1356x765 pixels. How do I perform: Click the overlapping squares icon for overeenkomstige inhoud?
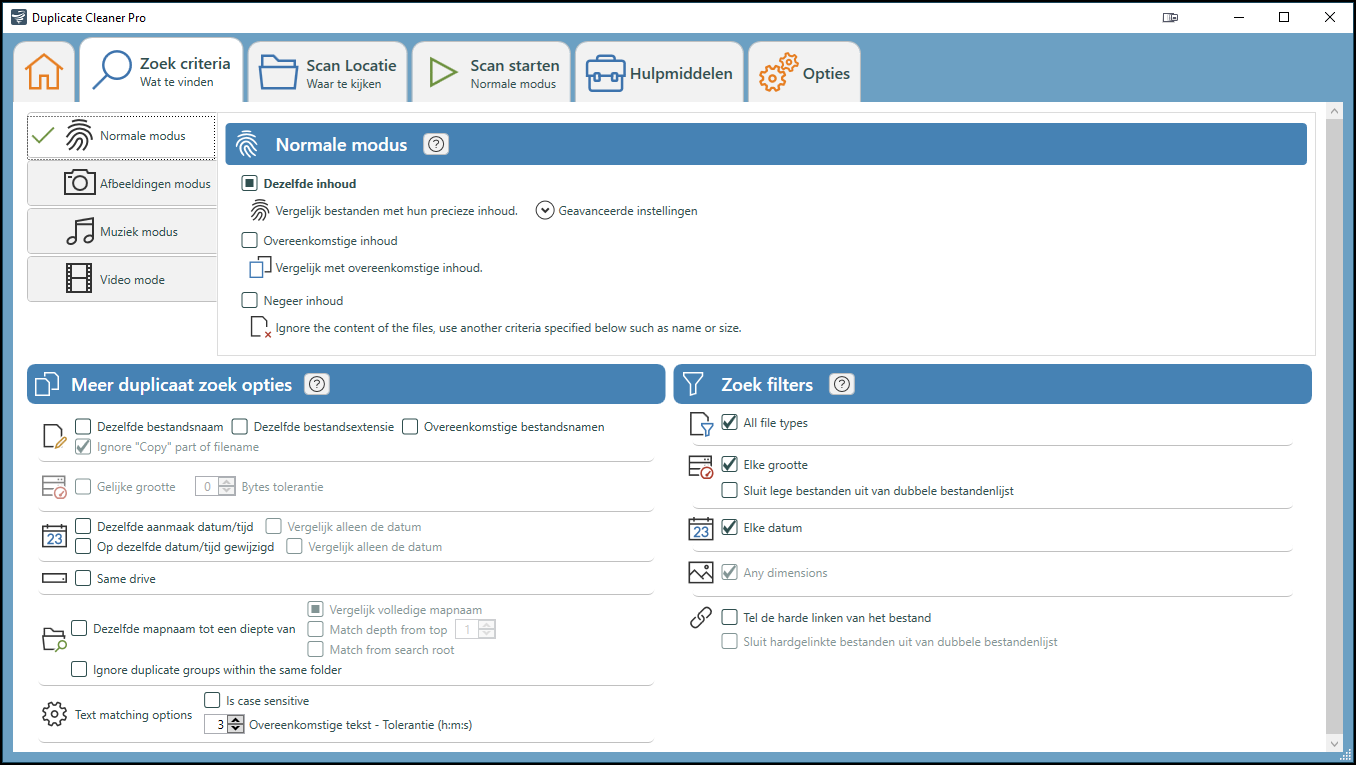pyautogui.click(x=260, y=267)
